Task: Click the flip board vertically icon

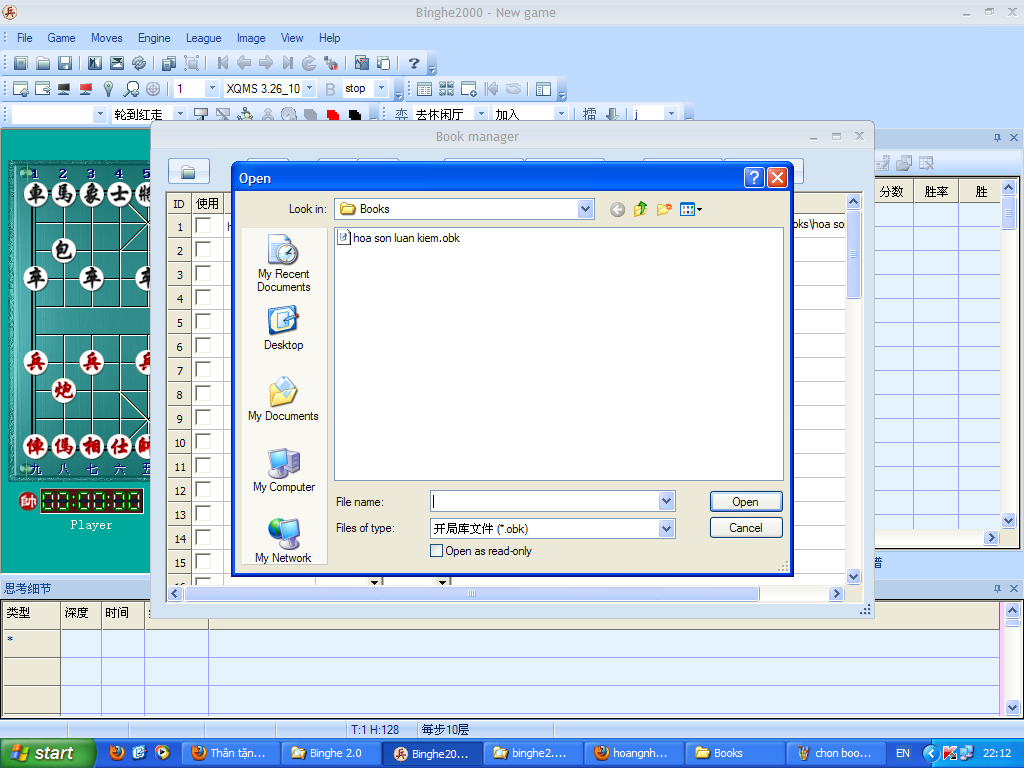Action: tap(117, 63)
